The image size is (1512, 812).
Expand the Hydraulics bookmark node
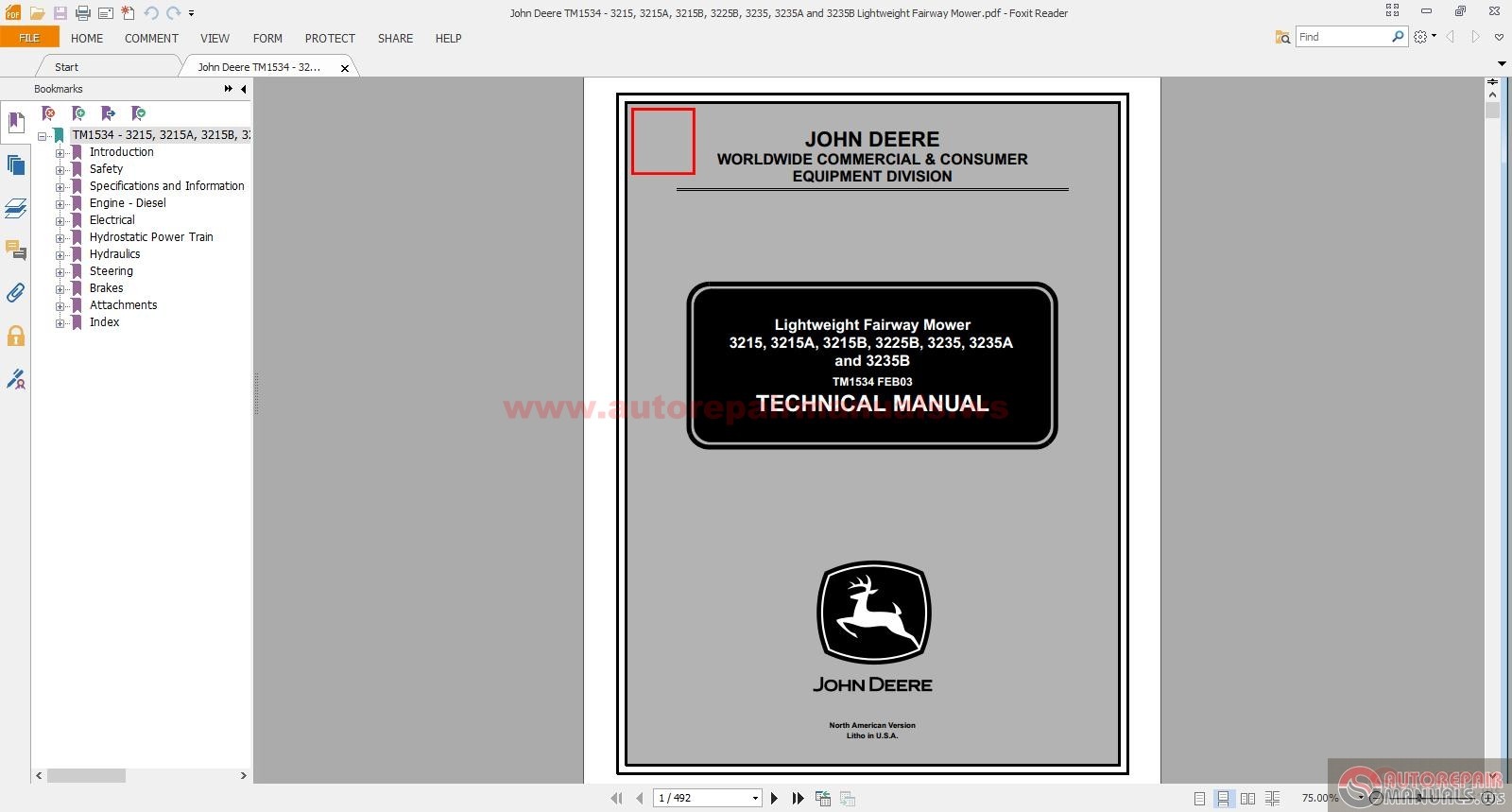click(60, 255)
